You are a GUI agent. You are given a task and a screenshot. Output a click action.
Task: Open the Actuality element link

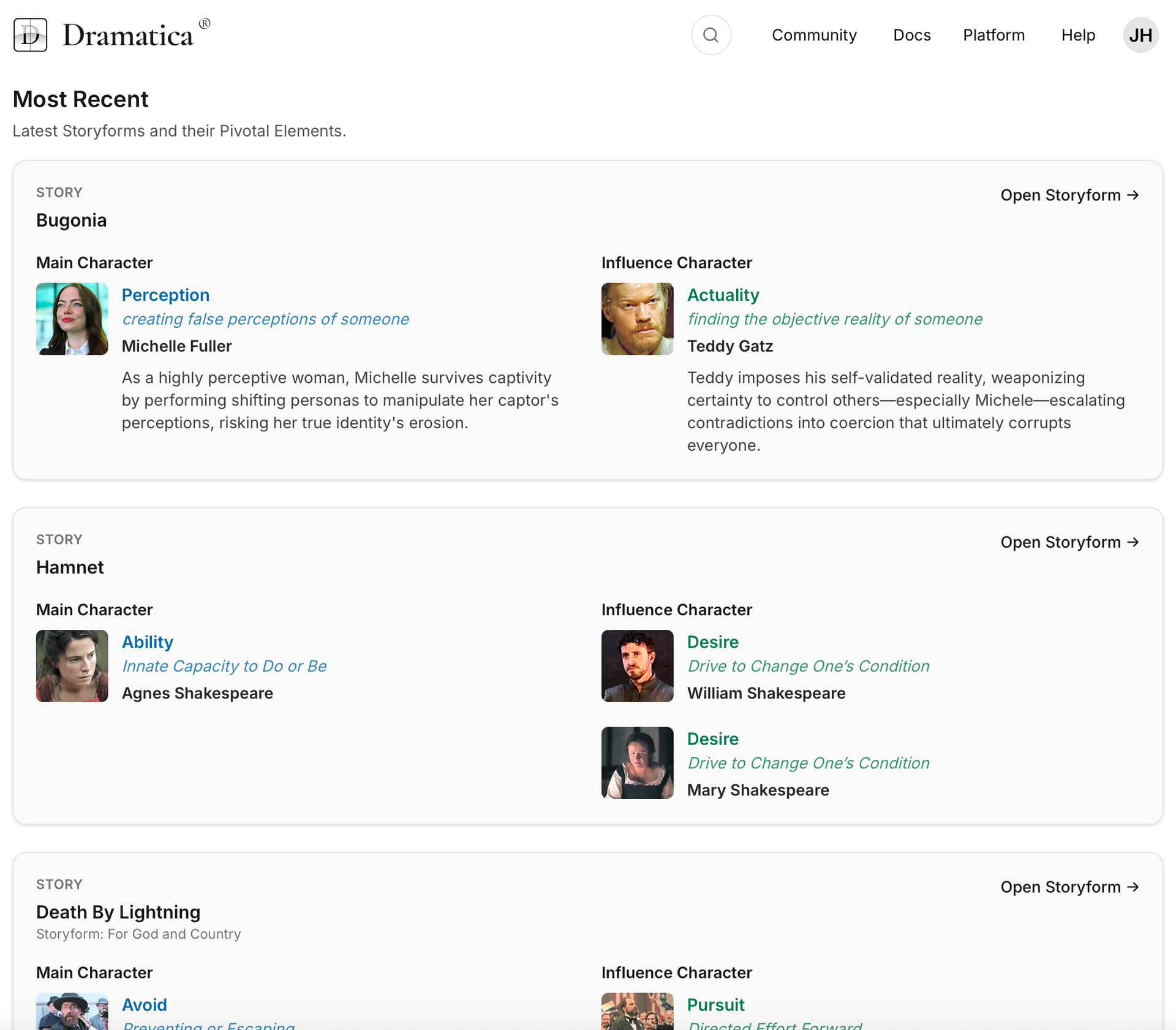pyautogui.click(x=723, y=295)
